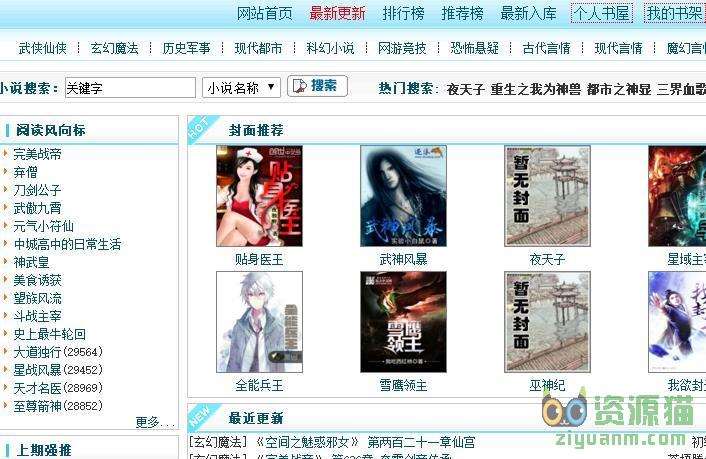Open 完美战帝 in reading list

37,154
